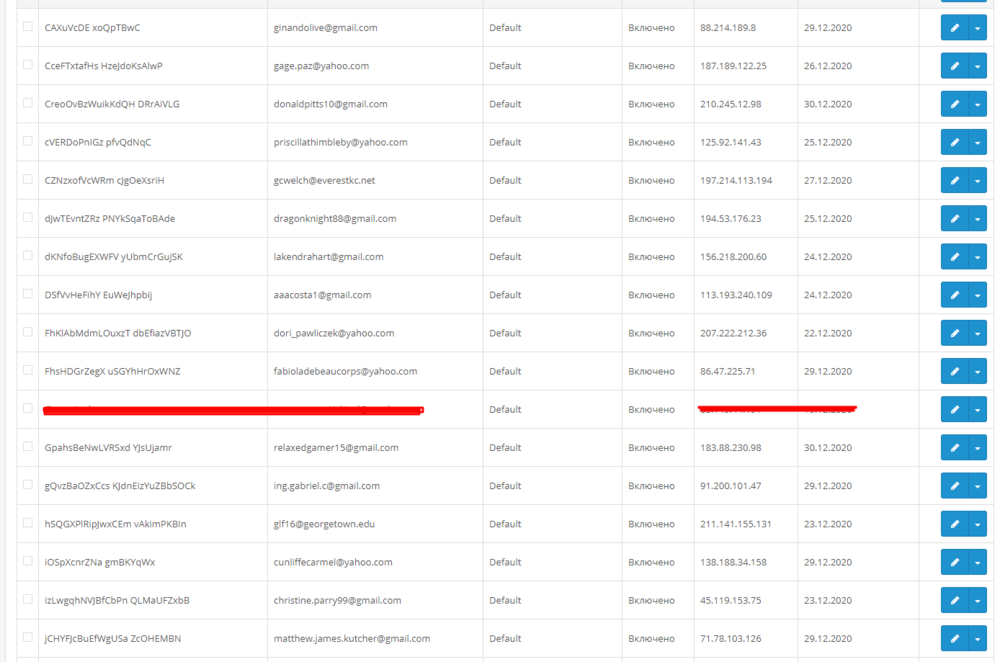
Task: Click pencil icon for donaldpitts10@gmail.com
Action: (x=954, y=104)
